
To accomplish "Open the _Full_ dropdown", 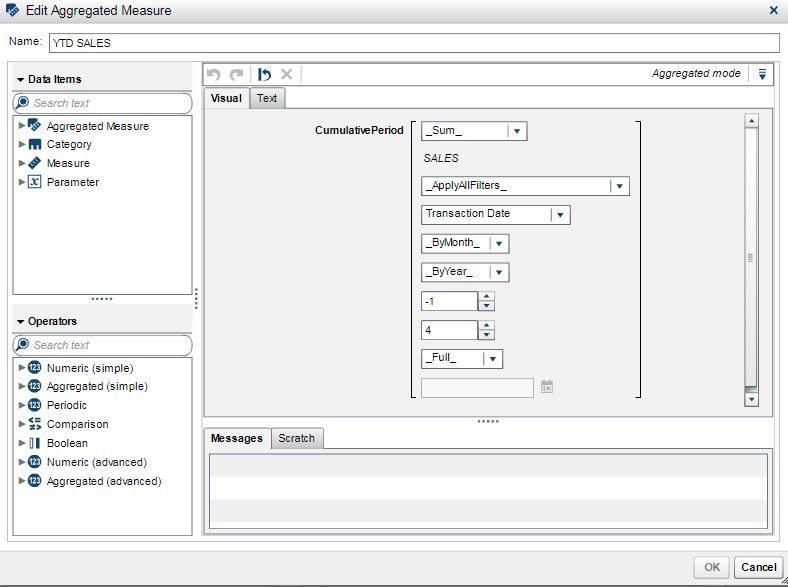I will click(492, 359).
